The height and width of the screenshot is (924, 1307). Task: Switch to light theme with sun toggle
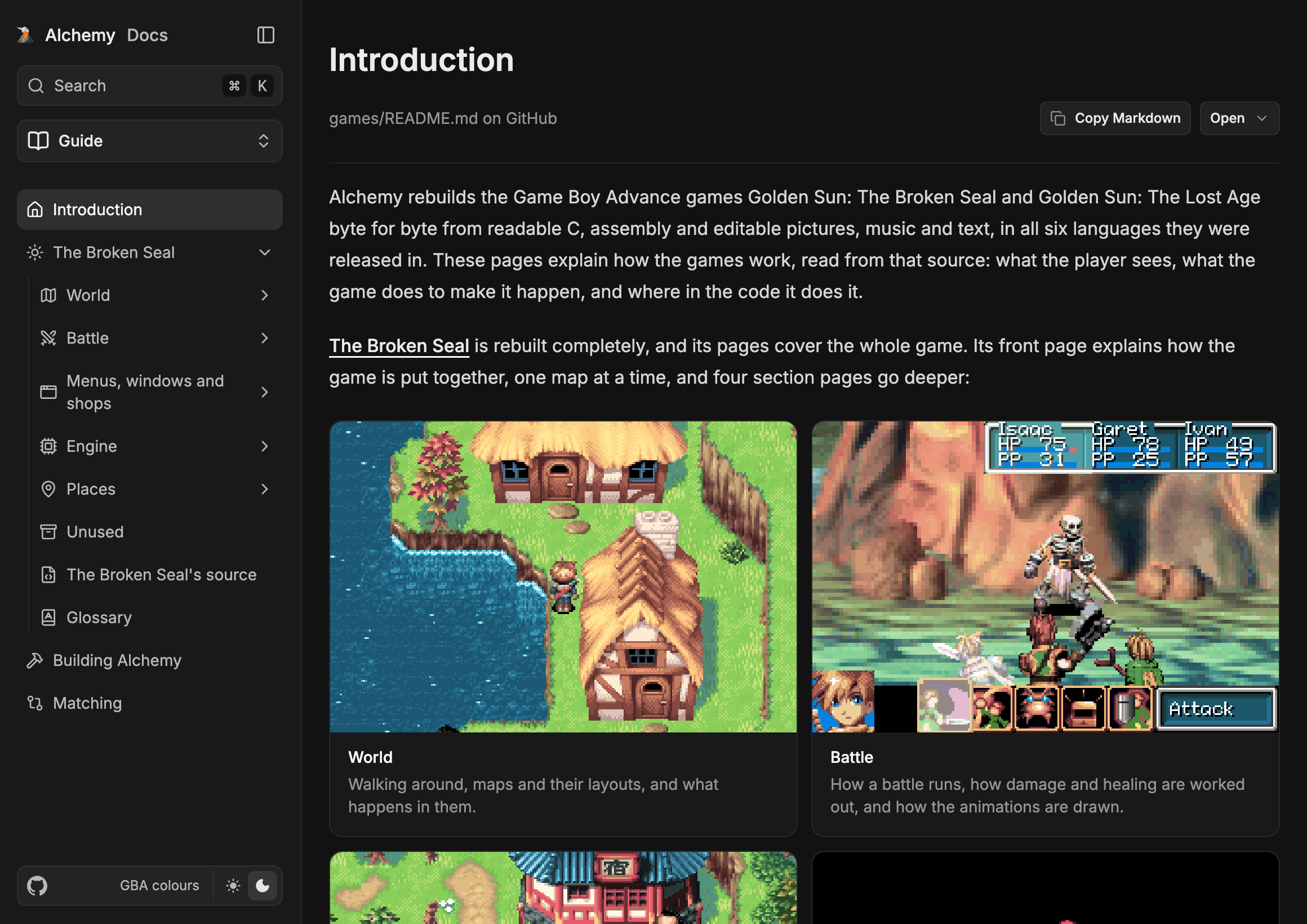[x=233, y=885]
